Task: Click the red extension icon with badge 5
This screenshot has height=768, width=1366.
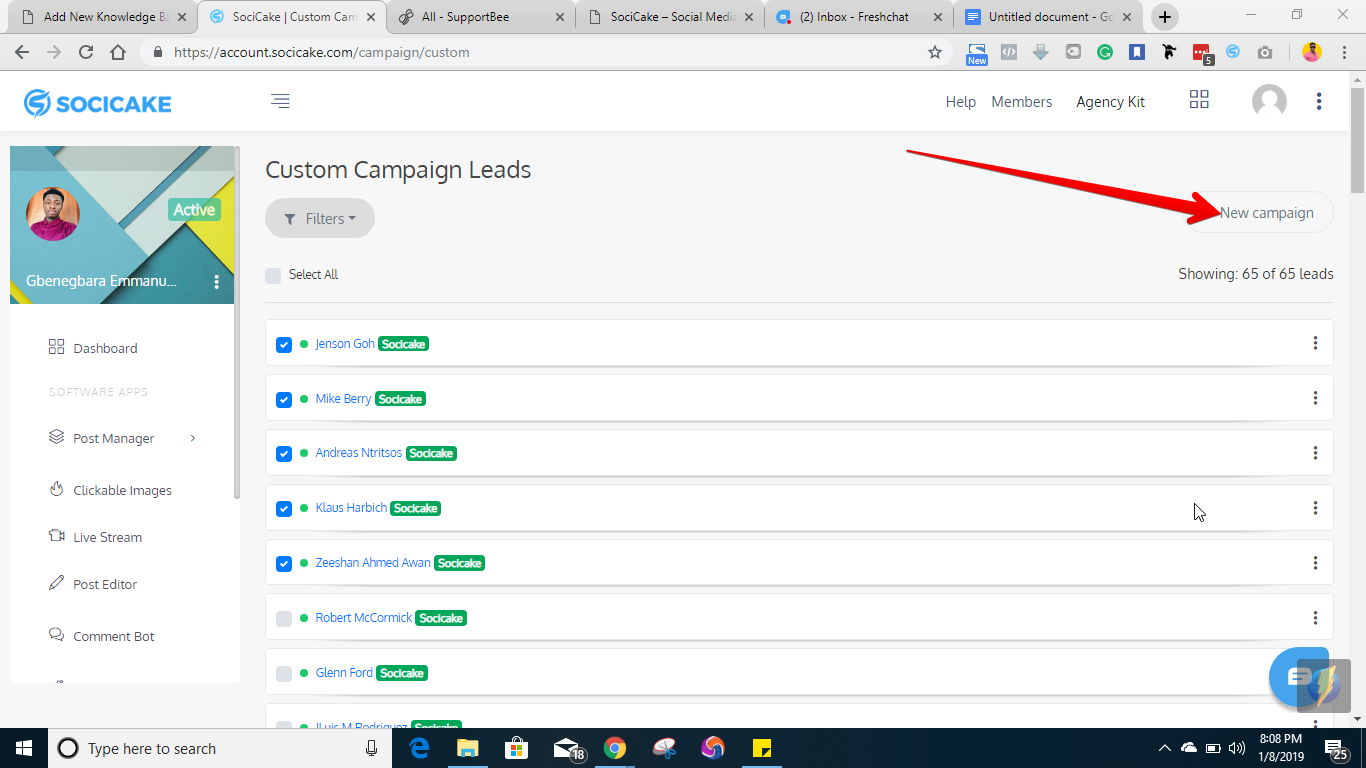Action: point(1203,53)
